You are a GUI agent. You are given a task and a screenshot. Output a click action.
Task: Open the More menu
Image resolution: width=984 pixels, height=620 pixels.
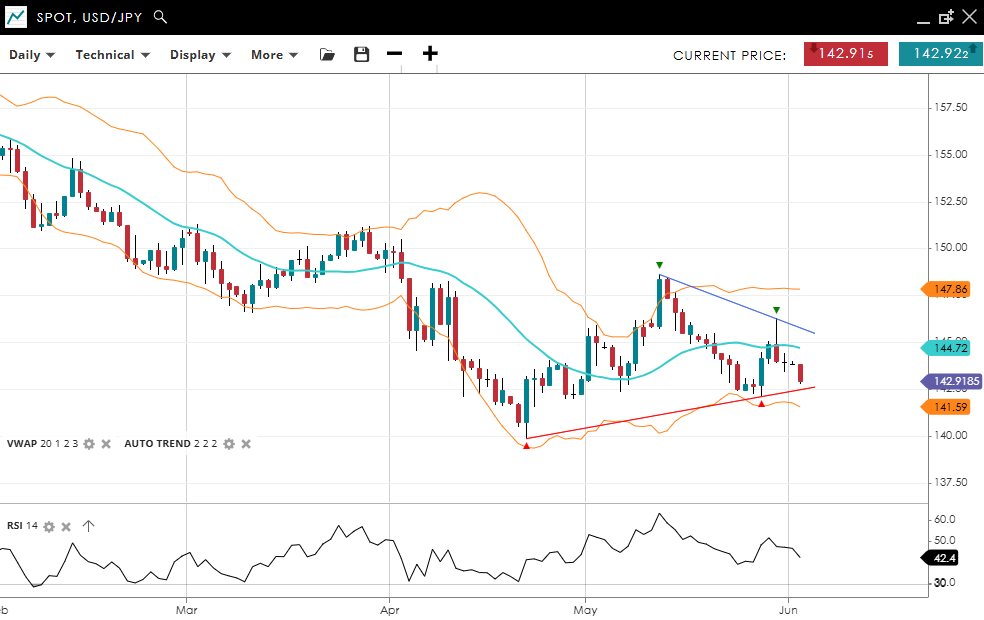point(274,55)
